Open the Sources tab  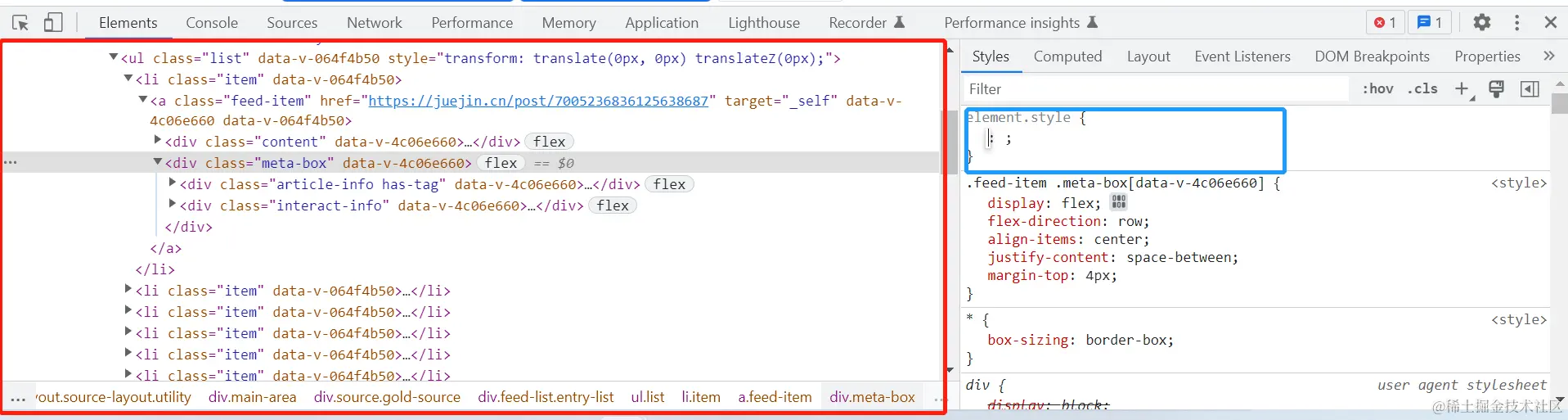[x=292, y=23]
